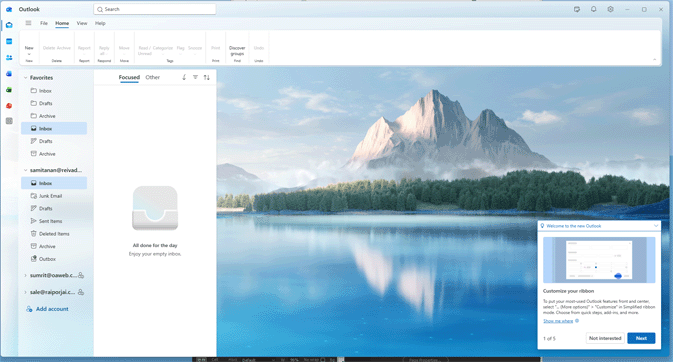Collapse the Favorites folder group
The height and width of the screenshot is (362, 673).
coord(25,78)
